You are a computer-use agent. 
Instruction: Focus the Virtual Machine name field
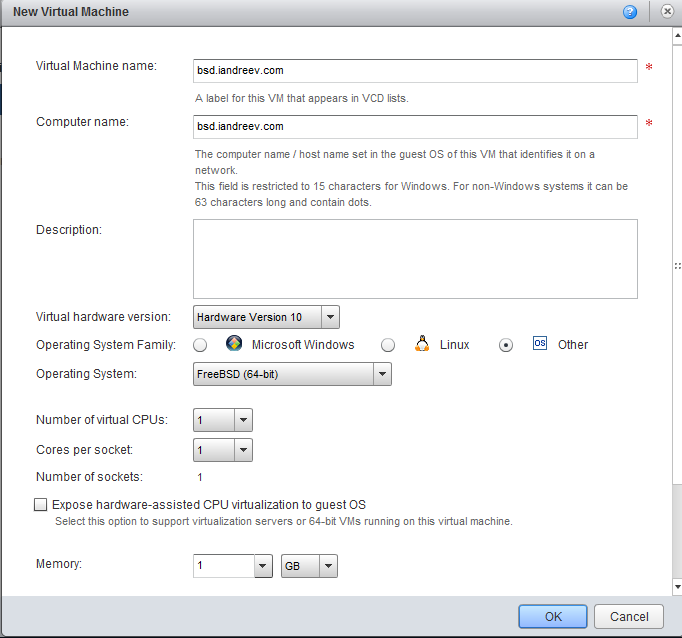point(415,71)
